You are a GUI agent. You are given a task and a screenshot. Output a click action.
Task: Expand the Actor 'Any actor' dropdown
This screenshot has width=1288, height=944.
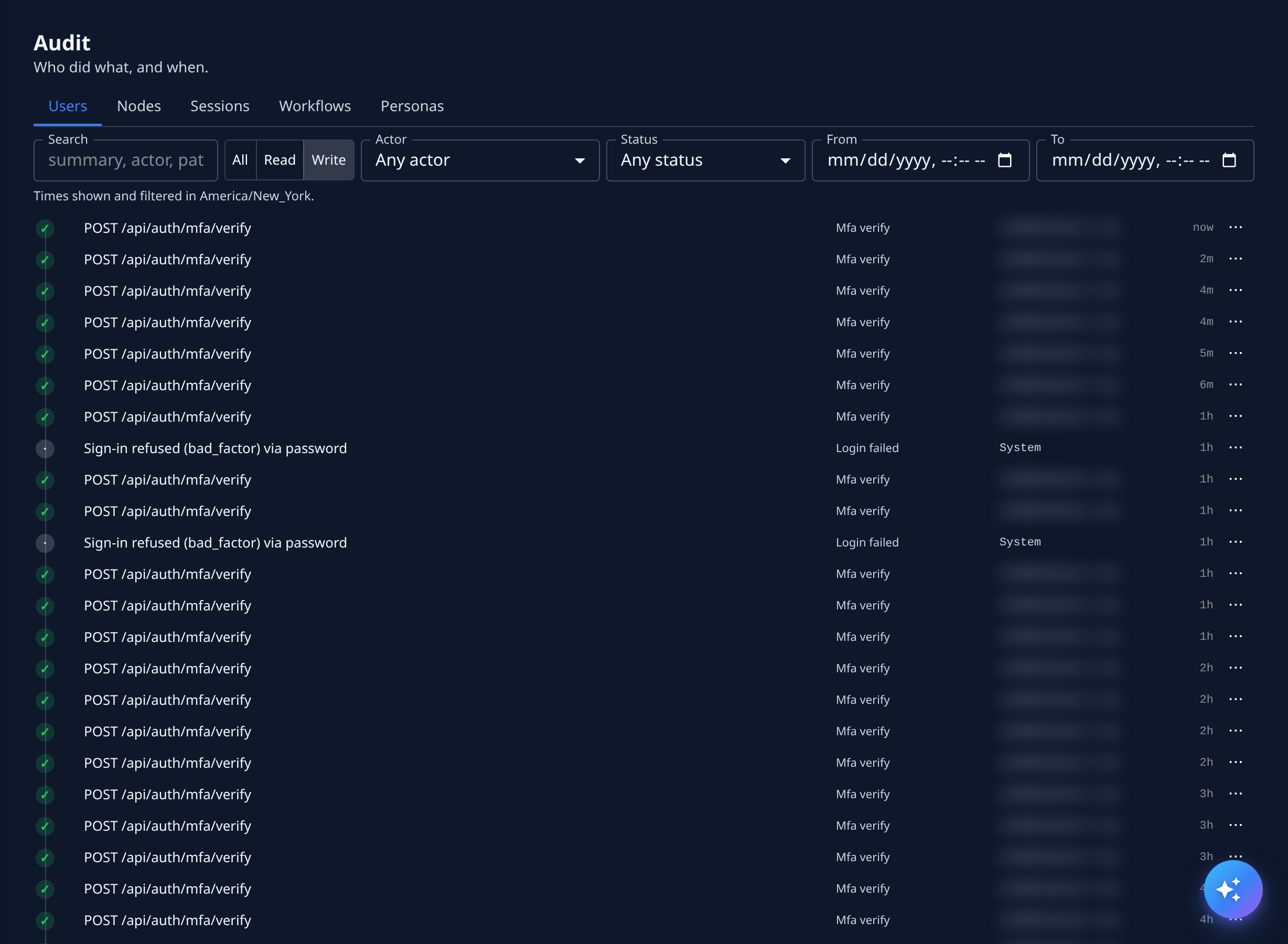(x=480, y=160)
